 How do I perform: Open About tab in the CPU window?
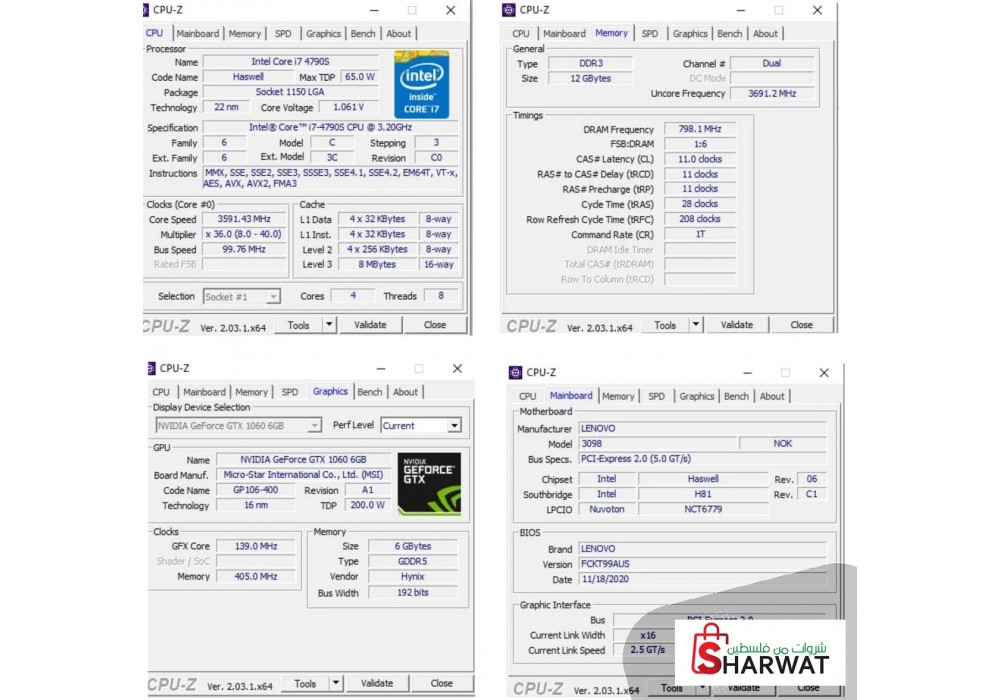pos(399,34)
